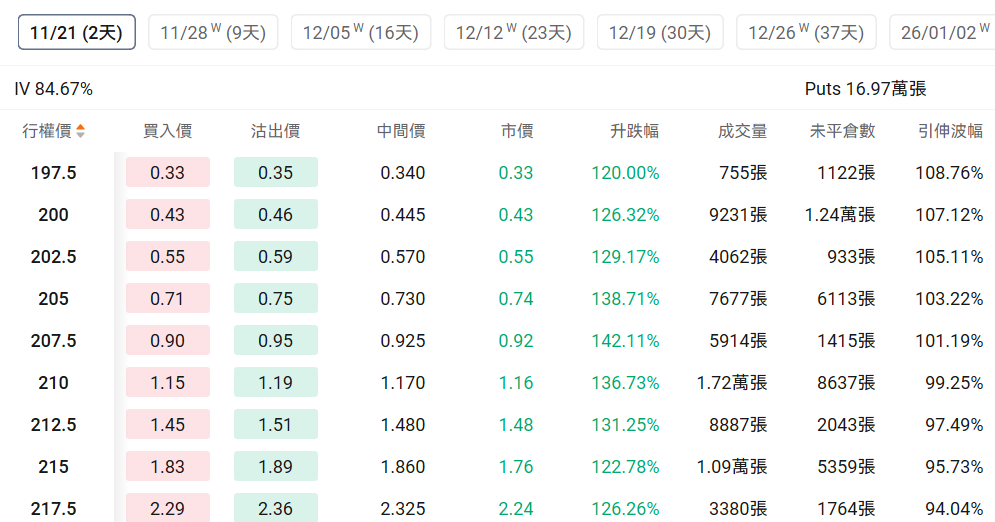
Task: Open the 12/05 (16天) expiry tab
Action: tap(360, 32)
